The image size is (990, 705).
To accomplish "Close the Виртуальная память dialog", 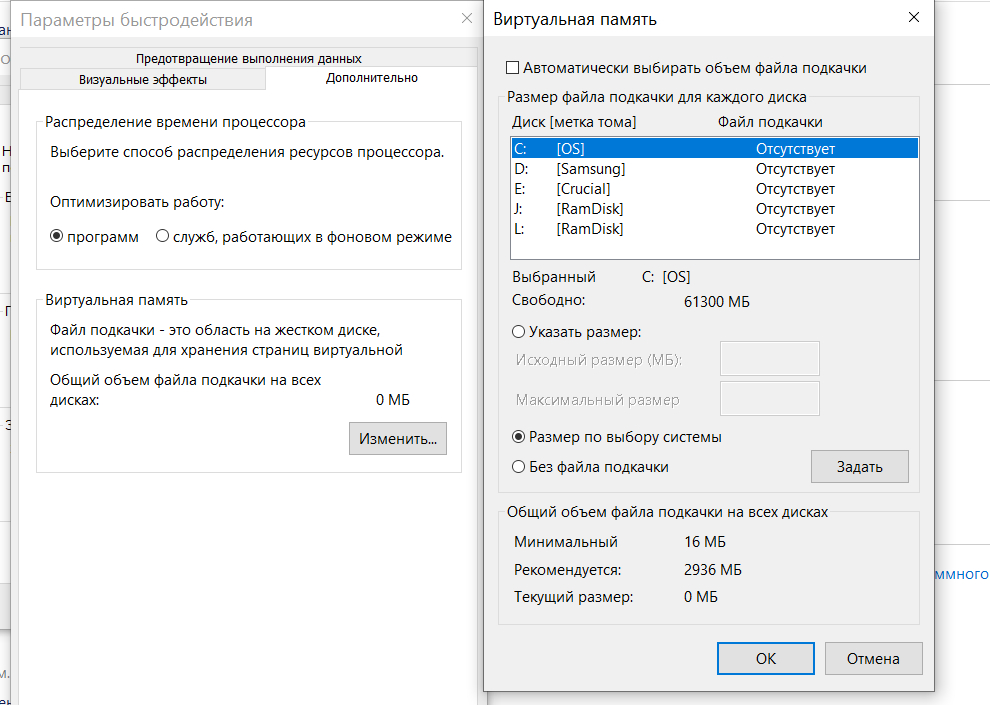I will 913,18.
